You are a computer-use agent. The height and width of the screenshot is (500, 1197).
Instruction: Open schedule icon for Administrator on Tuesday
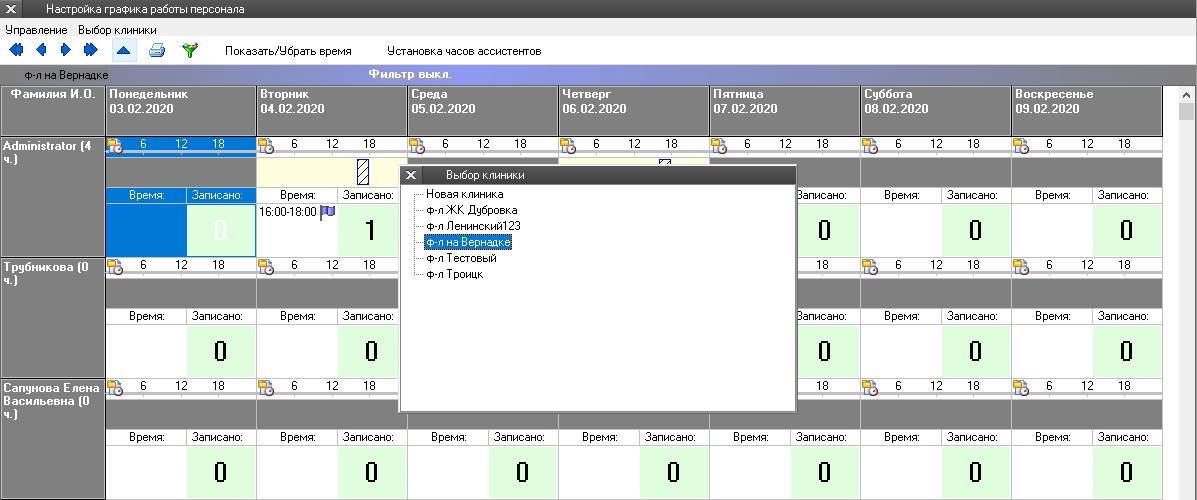[x=266, y=145]
